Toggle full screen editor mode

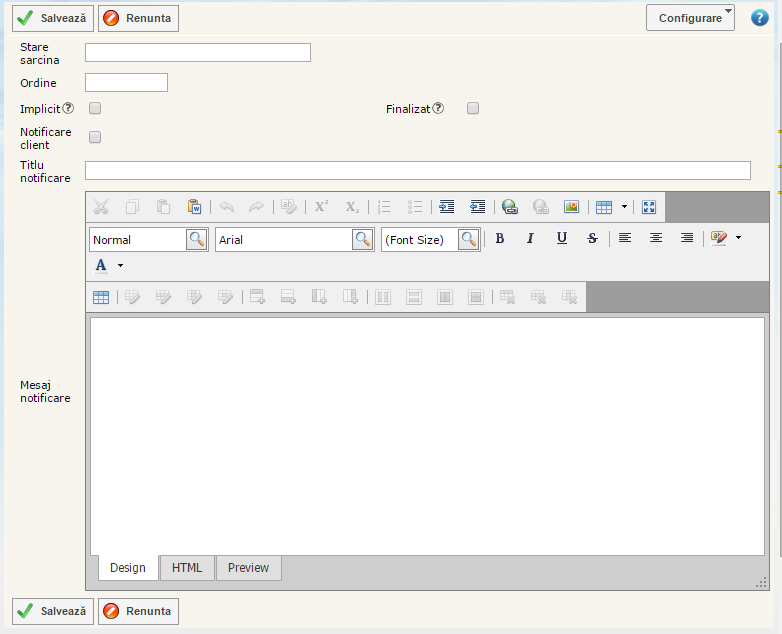pos(649,207)
